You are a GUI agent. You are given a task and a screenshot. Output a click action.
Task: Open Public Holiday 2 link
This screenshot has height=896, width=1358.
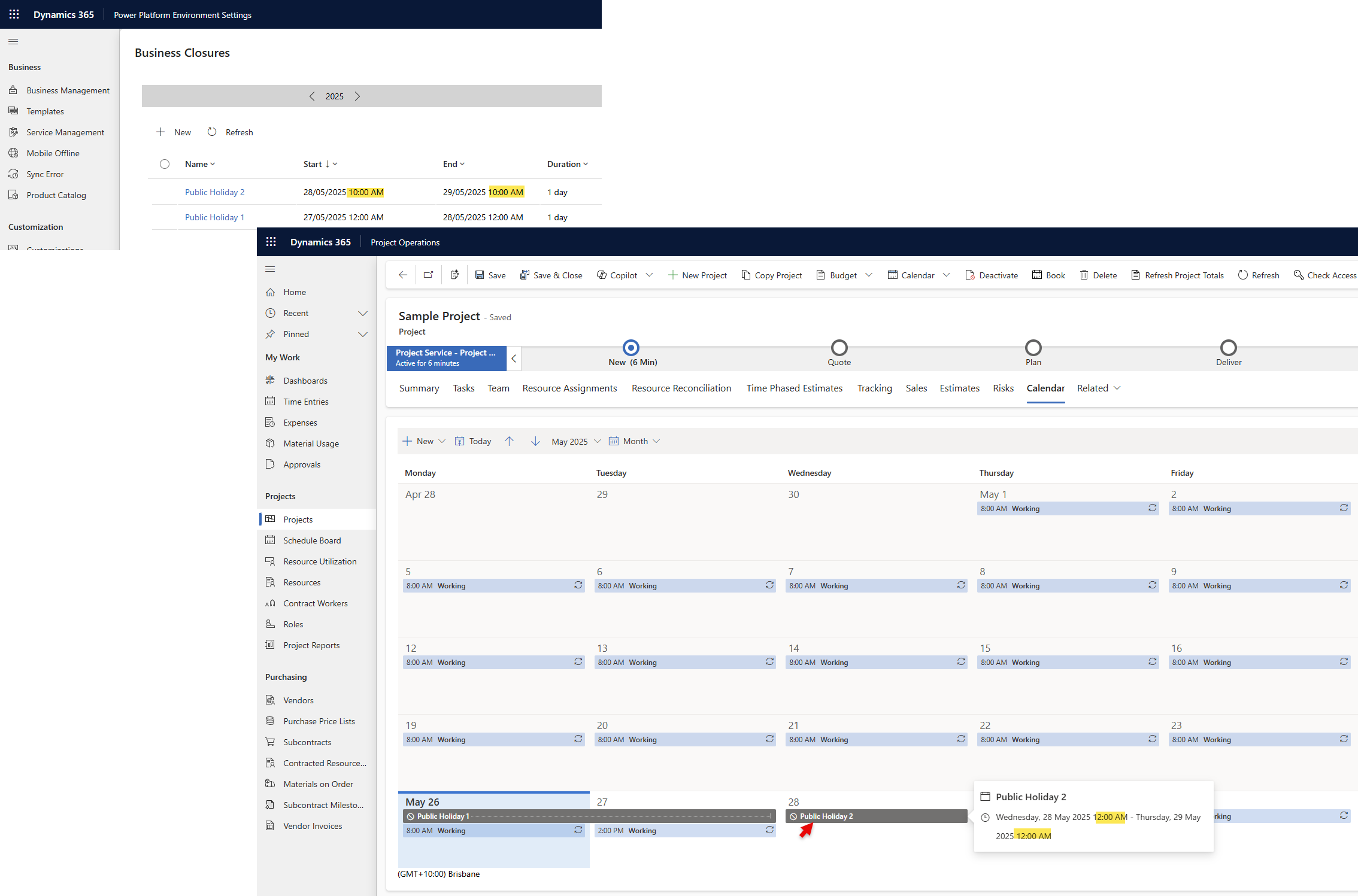coord(214,192)
